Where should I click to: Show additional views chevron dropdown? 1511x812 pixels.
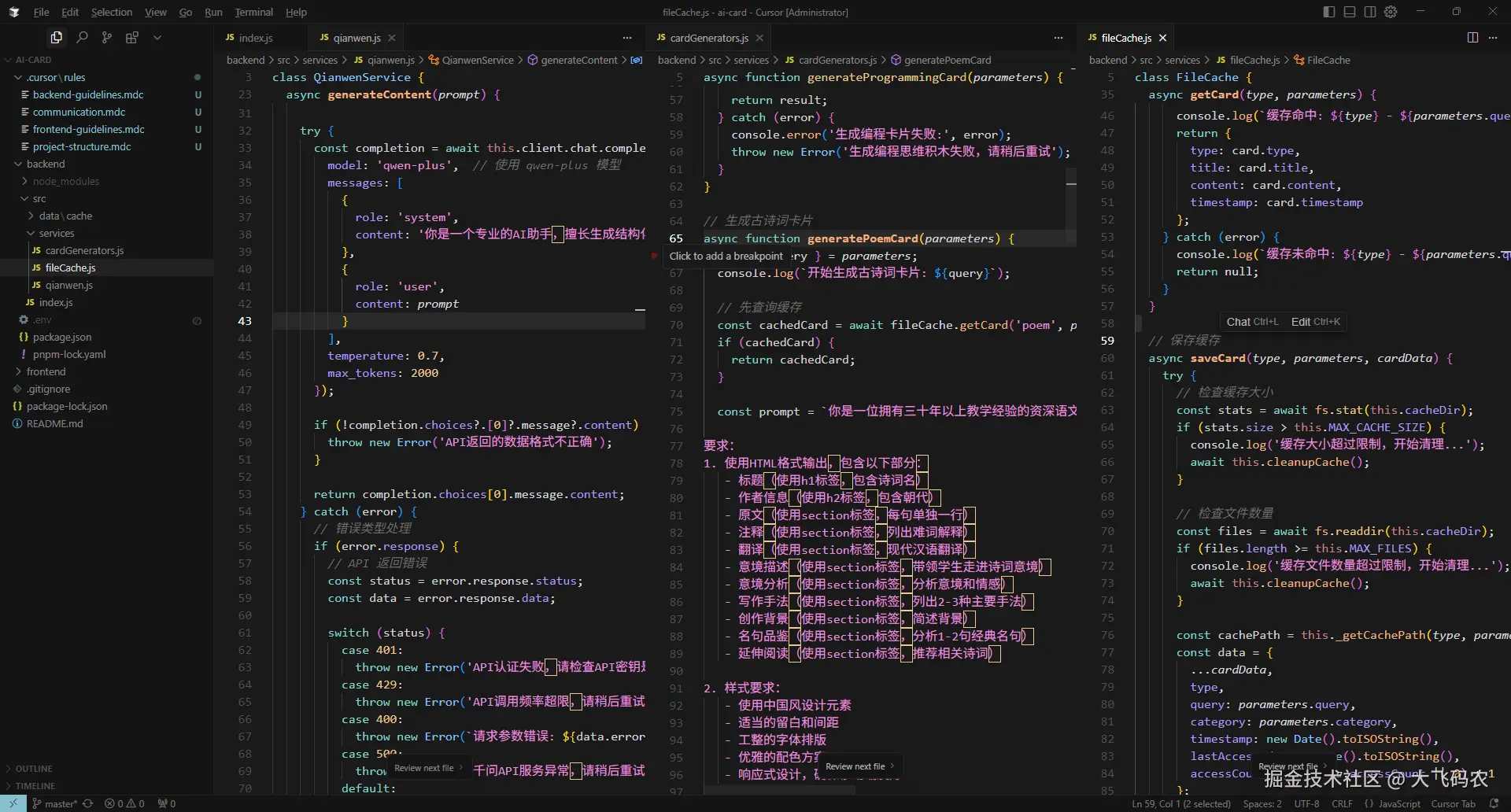[x=157, y=37]
